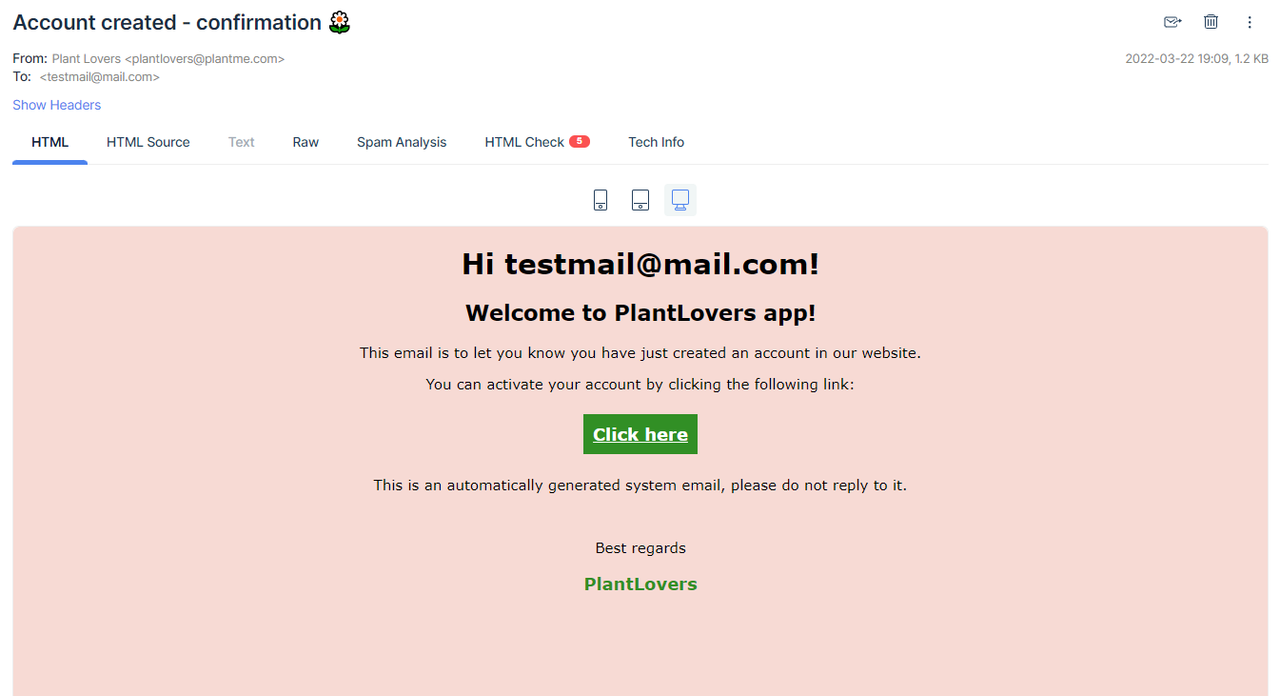Click the subject Account created - confirmation

[x=167, y=22]
